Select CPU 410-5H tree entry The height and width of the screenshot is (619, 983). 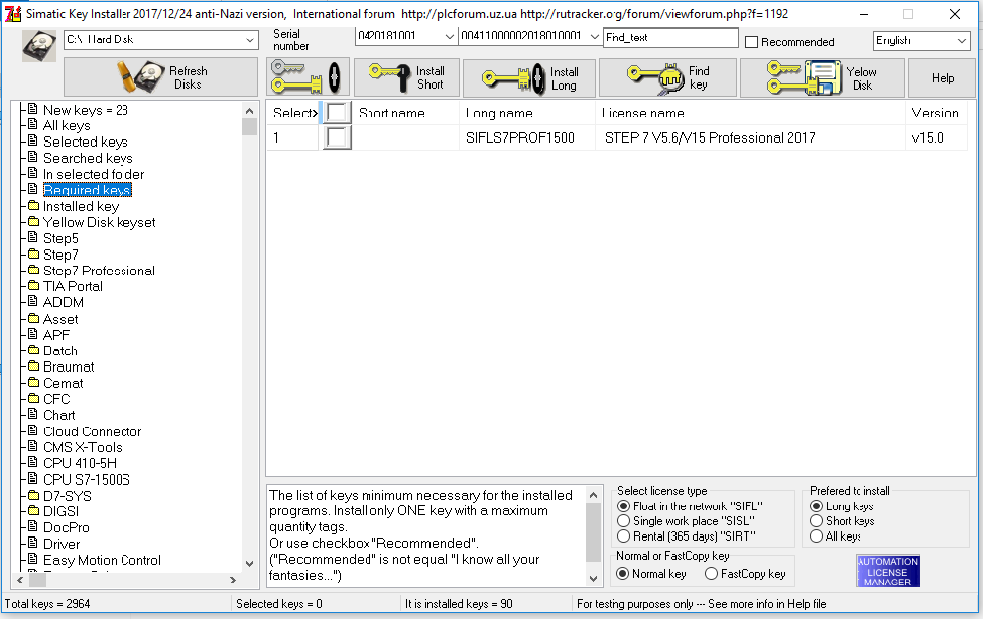point(80,463)
